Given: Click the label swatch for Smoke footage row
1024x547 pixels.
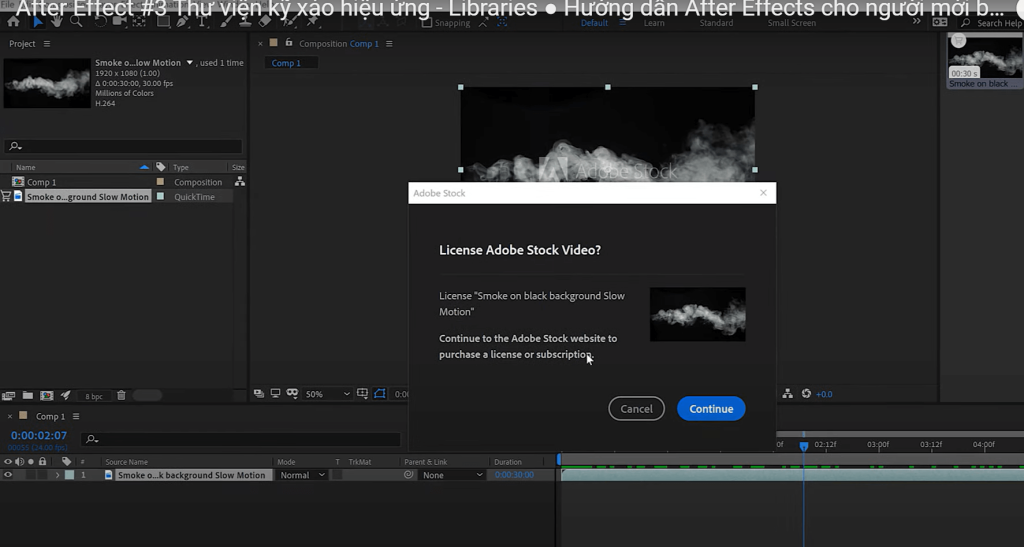Looking at the screenshot, I should (x=160, y=196).
